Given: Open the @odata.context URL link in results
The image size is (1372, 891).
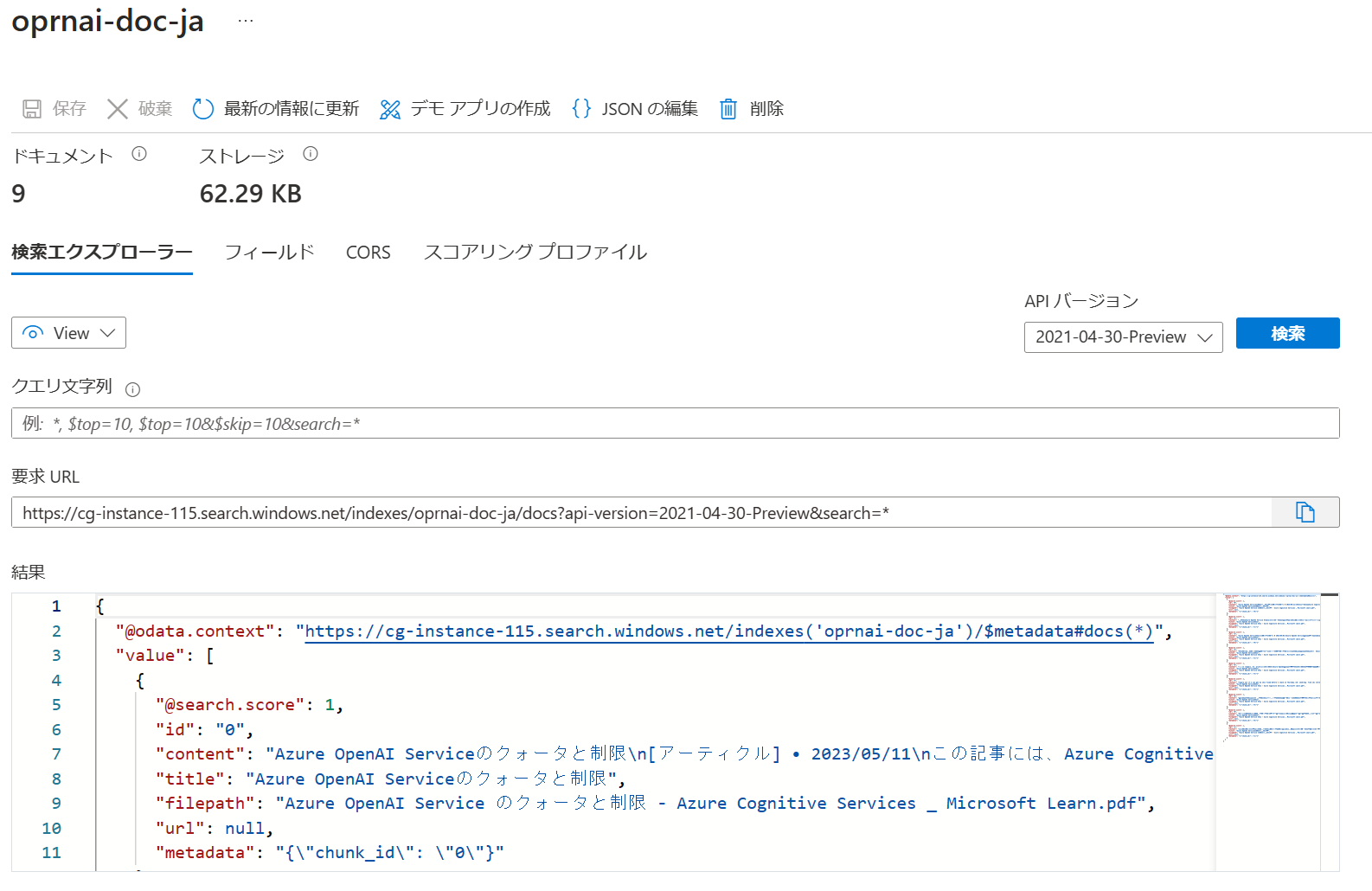Looking at the screenshot, I should (x=728, y=631).
